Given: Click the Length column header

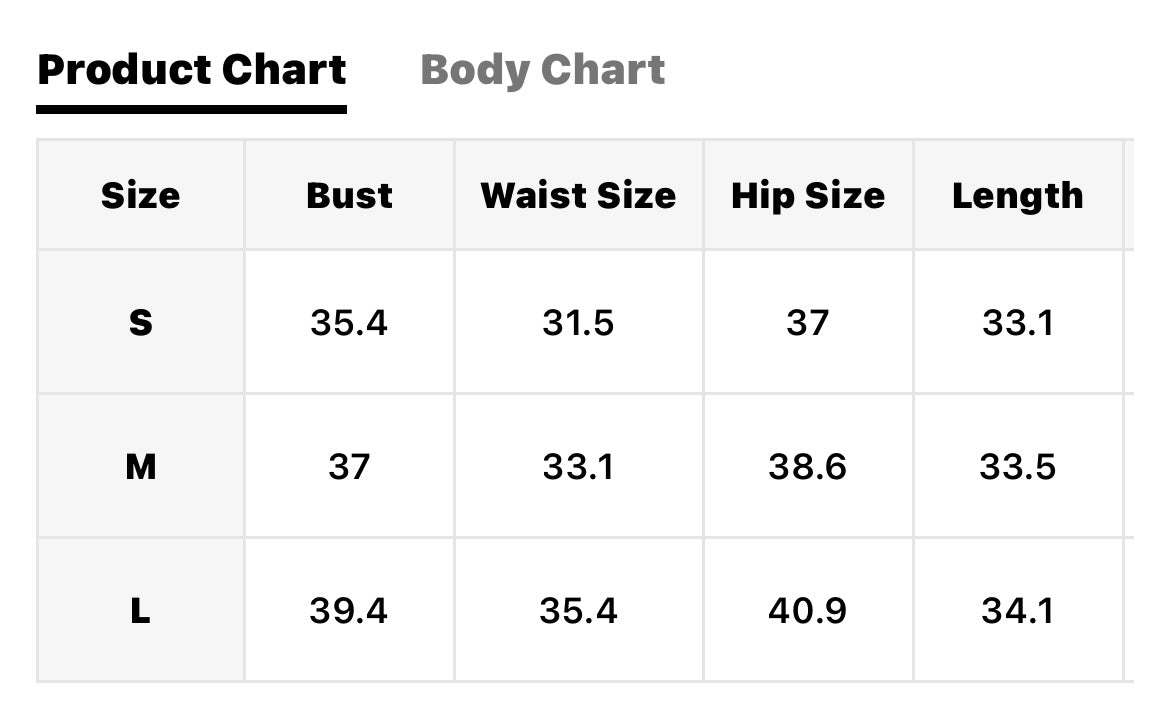Looking at the screenshot, I should point(1018,196).
